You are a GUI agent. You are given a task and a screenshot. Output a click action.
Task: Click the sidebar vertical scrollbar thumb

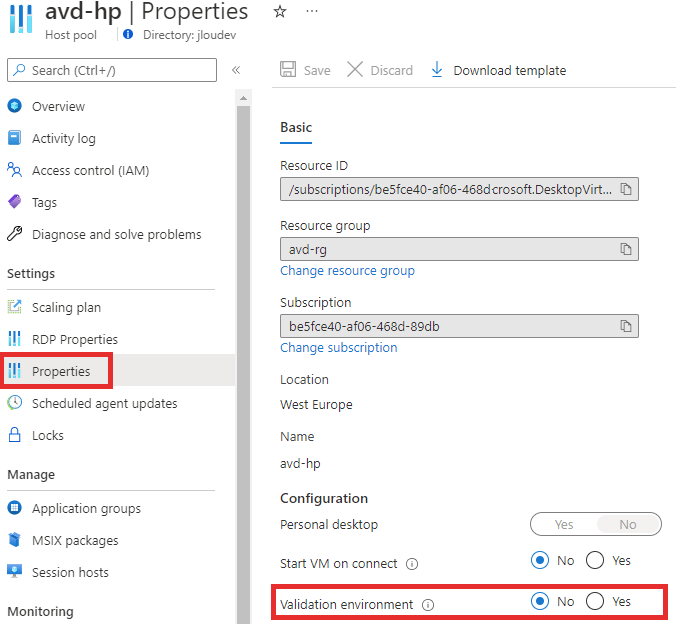(x=244, y=364)
